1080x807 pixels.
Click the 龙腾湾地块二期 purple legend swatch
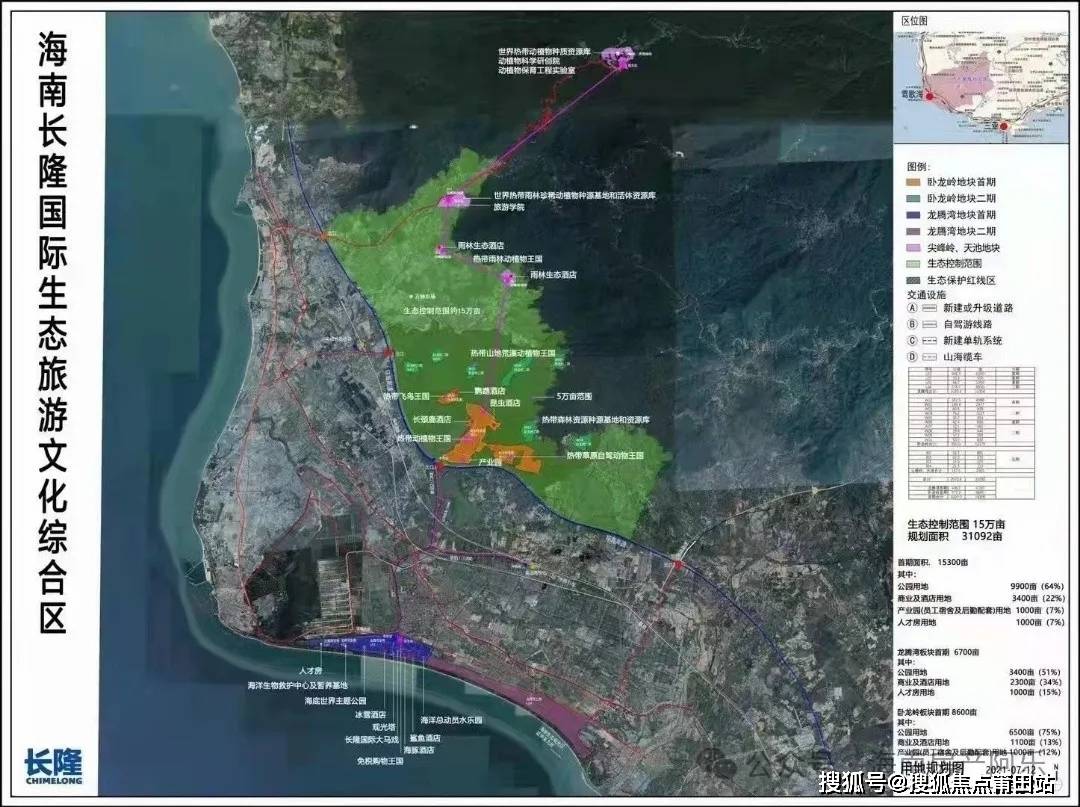coord(914,231)
